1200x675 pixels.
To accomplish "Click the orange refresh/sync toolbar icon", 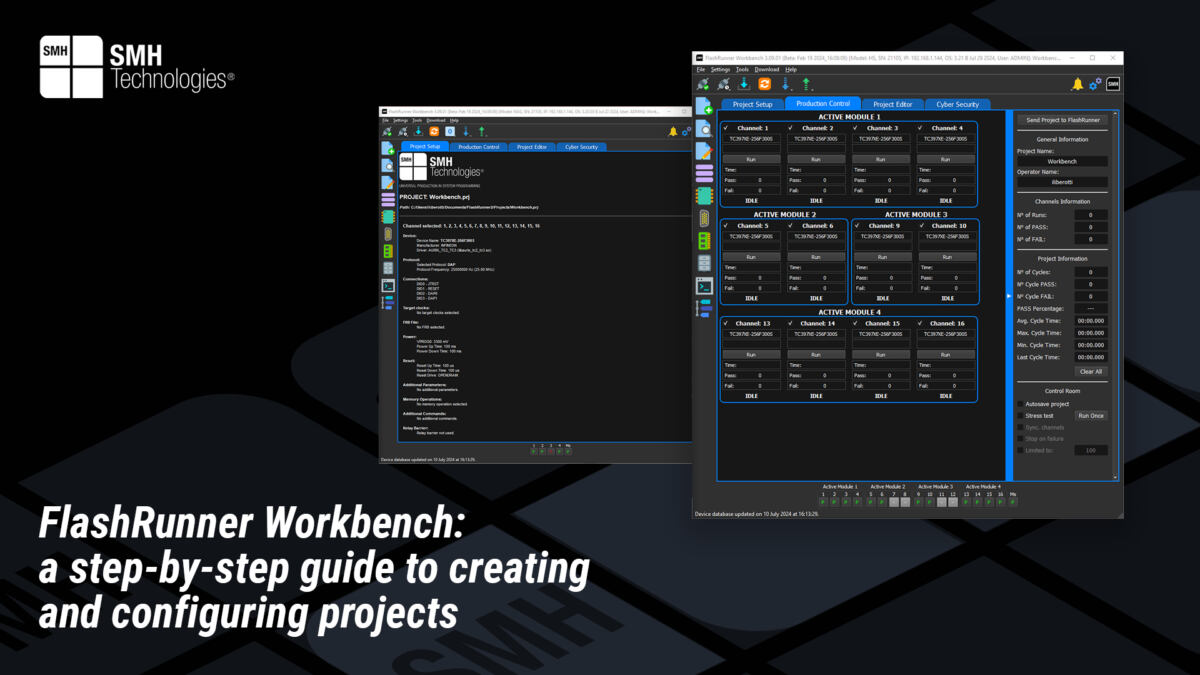I will click(x=765, y=83).
